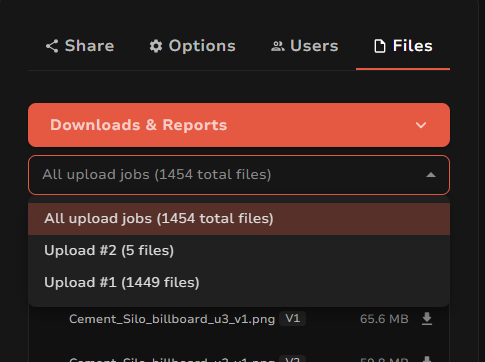Screen dimensions: 485x362
Task: Click Cement_Silo_billboard_u3_v1.png V1 file name
Action: [172, 319]
